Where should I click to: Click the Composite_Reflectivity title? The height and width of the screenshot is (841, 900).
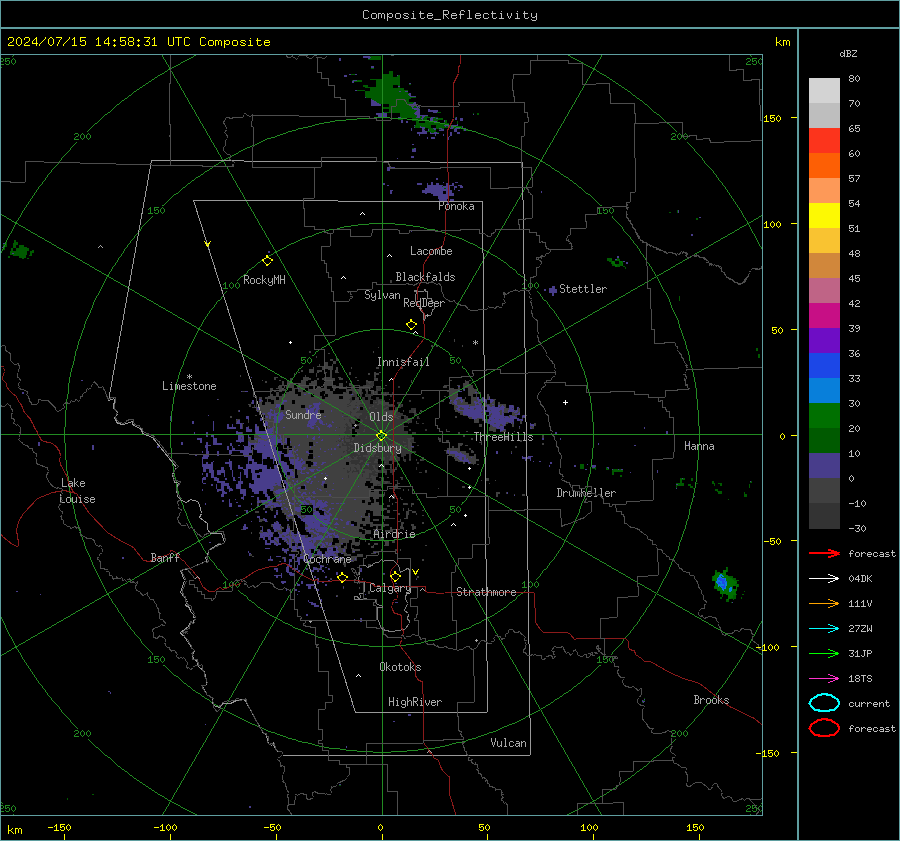point(449,15)
